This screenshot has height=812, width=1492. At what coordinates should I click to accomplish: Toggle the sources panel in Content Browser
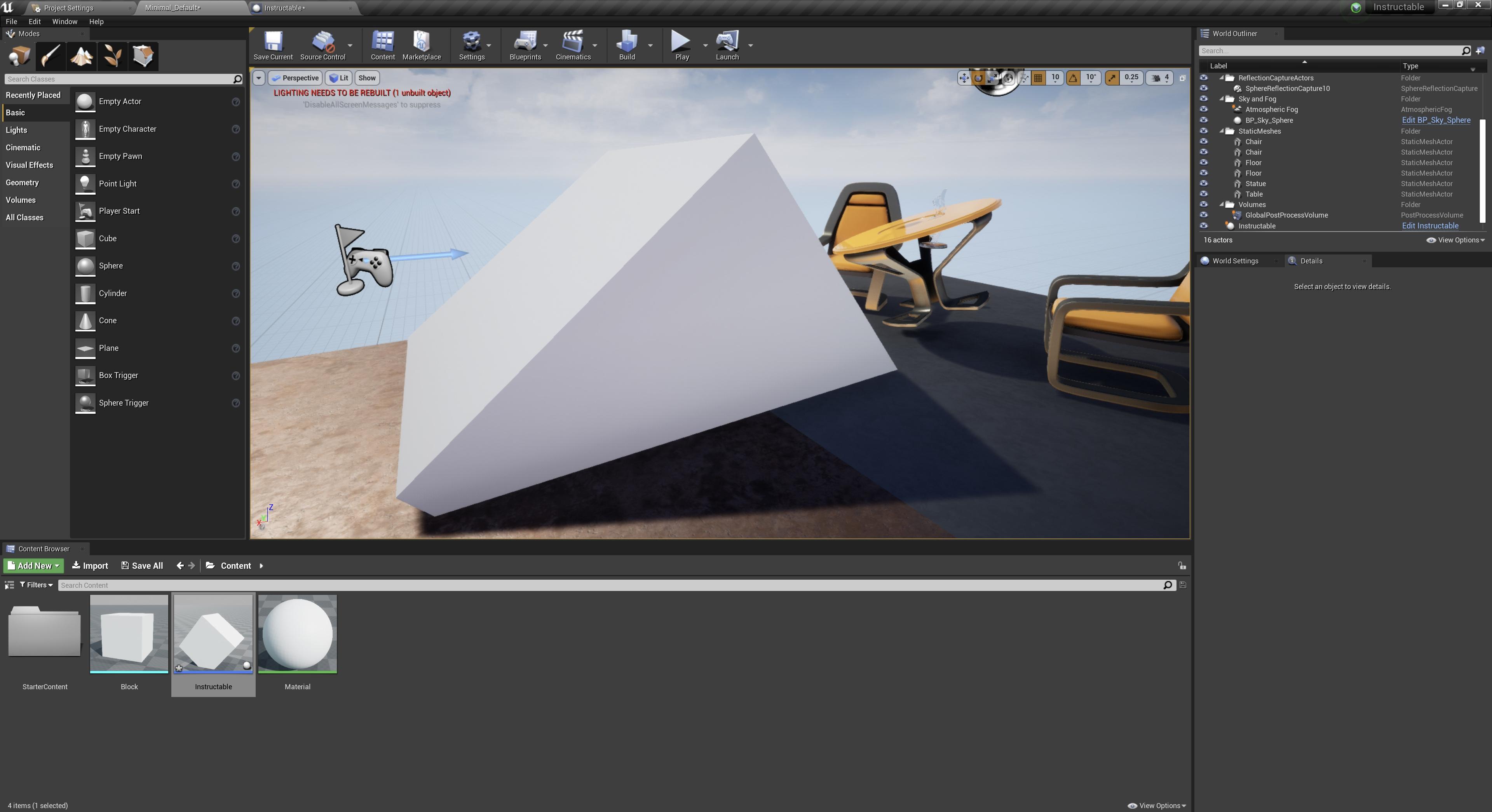(x=9, y=585)
